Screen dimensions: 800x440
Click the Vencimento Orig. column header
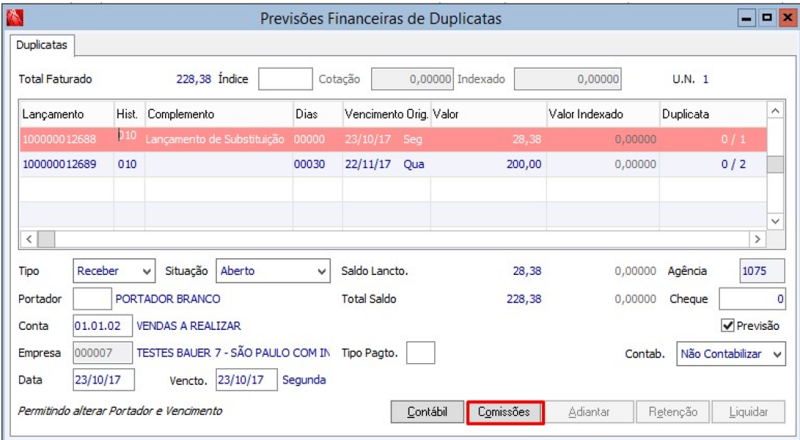(387, 114)
